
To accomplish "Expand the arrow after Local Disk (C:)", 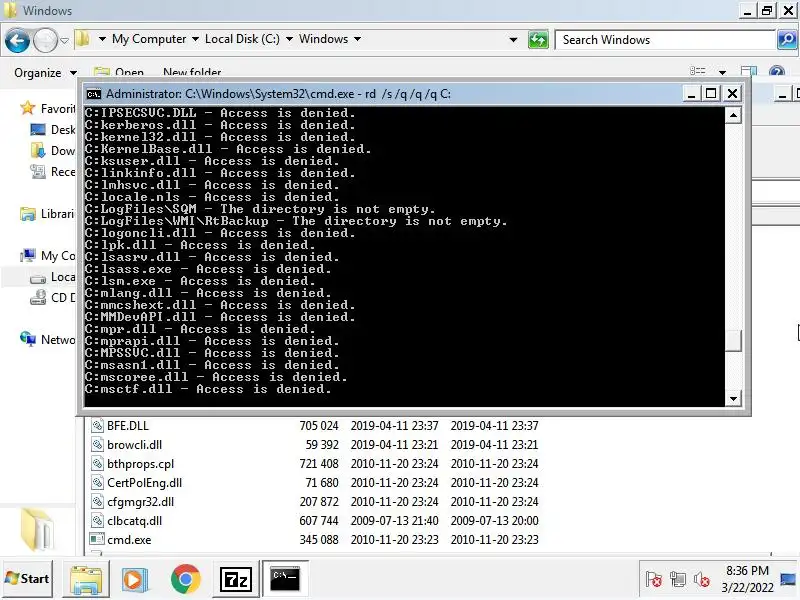I will point(289,39).
